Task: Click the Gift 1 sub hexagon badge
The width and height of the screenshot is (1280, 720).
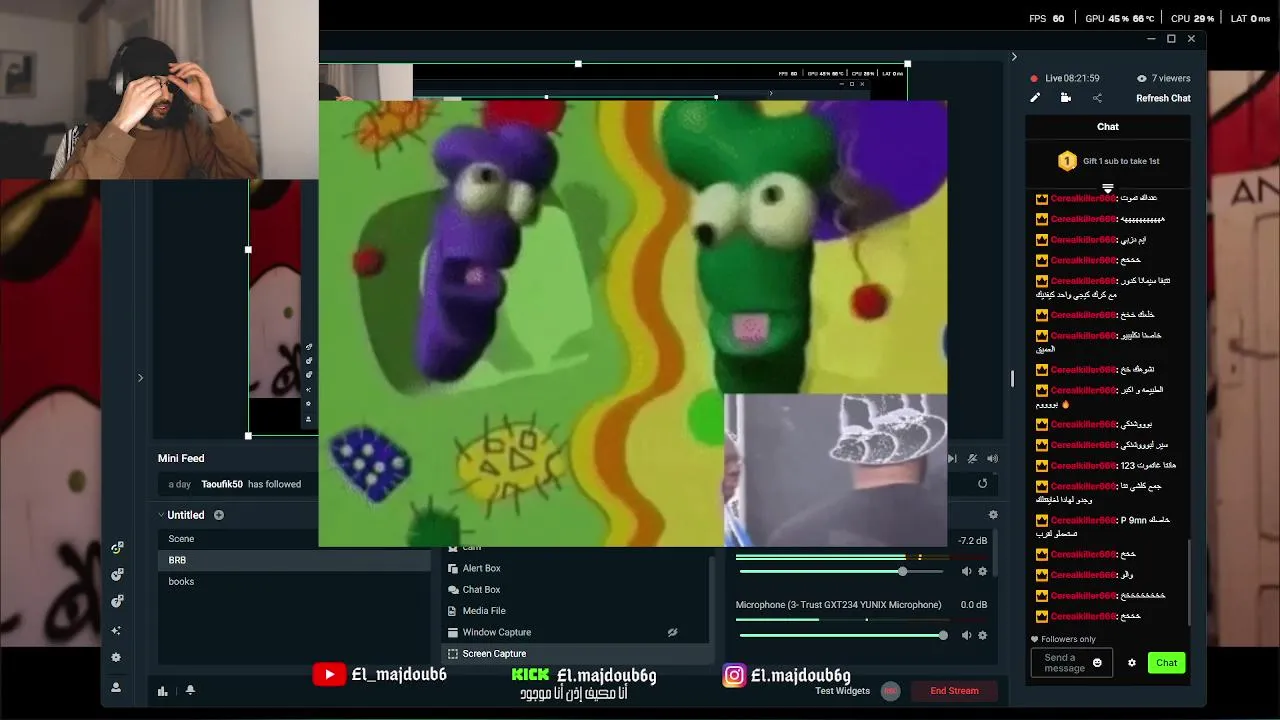Action: (x=1067, y=161)
